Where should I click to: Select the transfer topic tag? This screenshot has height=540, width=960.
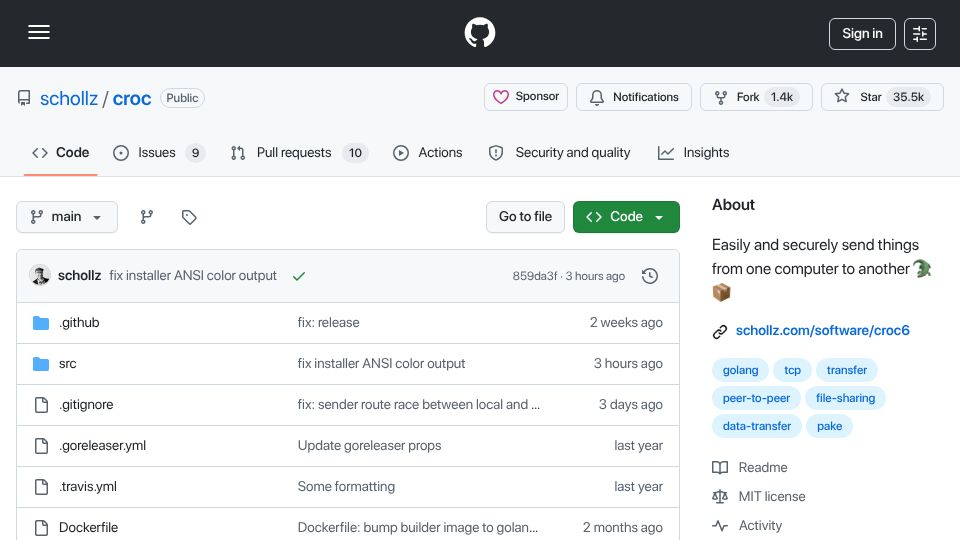(x=847, y=370)
